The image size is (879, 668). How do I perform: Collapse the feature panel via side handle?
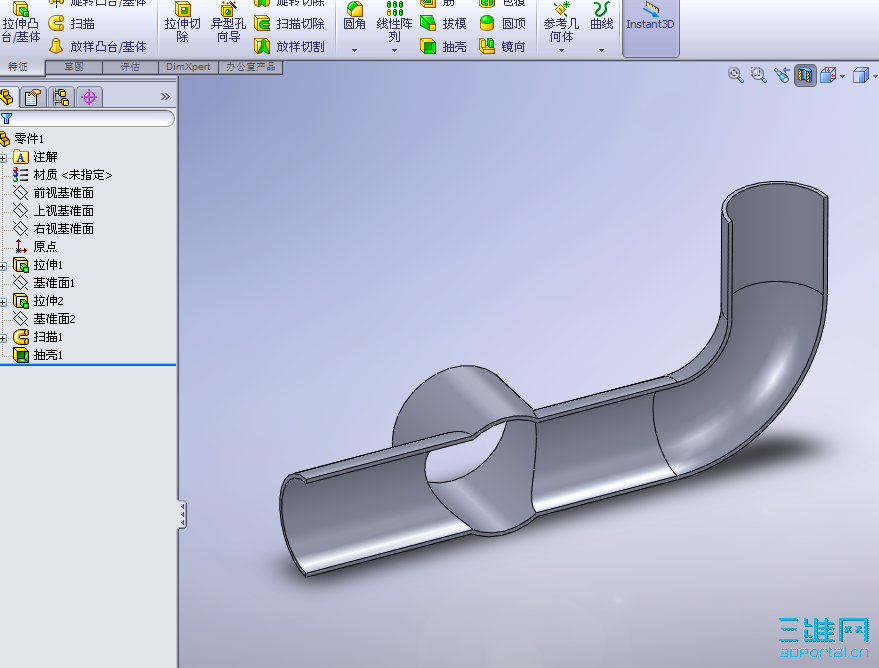click(182, 514)
